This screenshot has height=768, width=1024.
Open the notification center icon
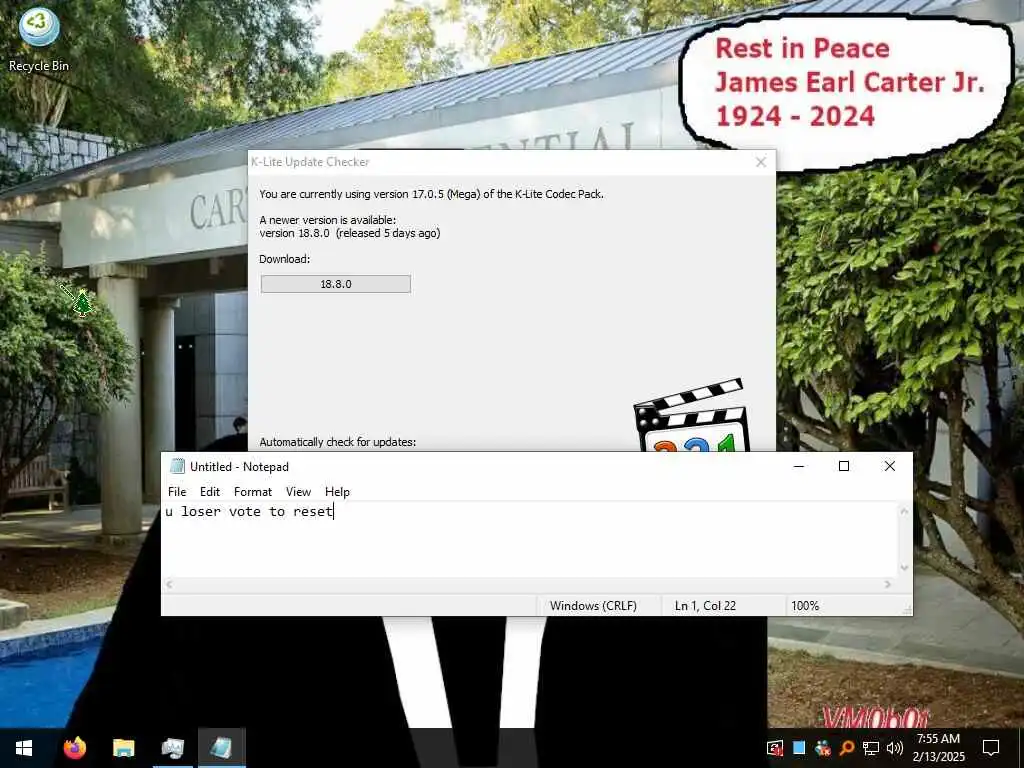pyautogui.click(x=991, y=748)
